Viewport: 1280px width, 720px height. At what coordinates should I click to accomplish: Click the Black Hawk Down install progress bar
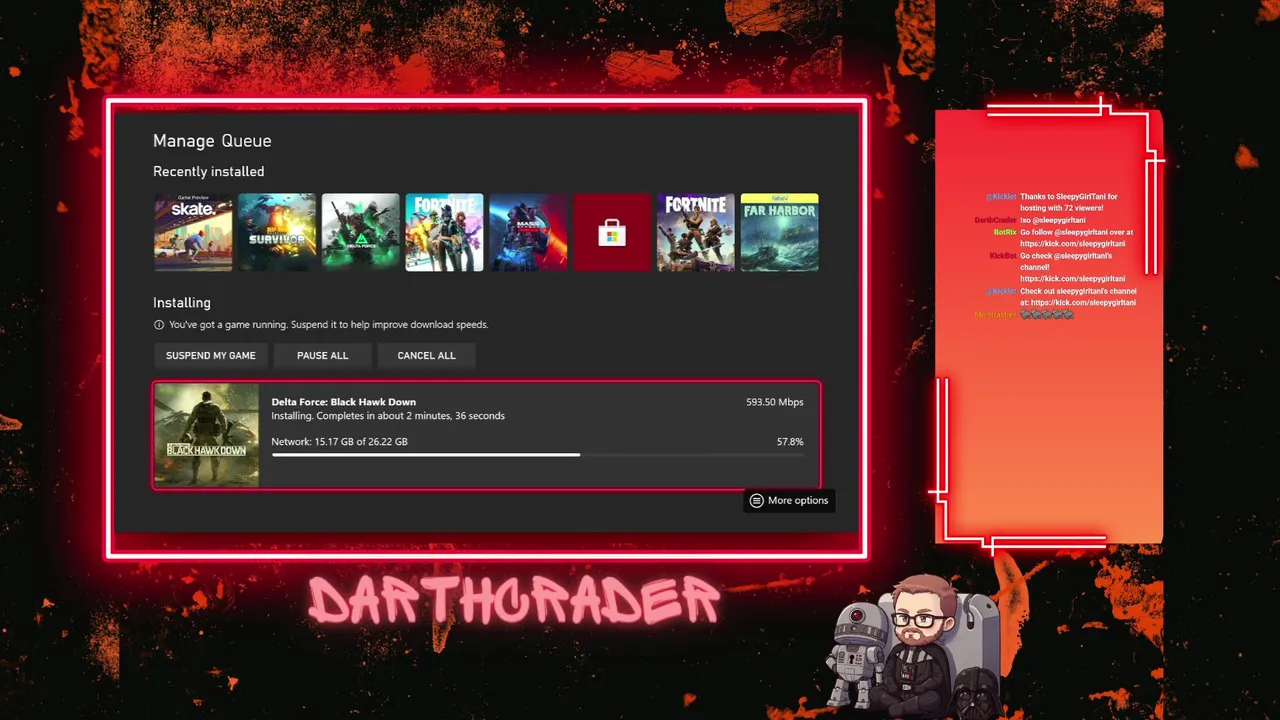(x=537, y=455)
